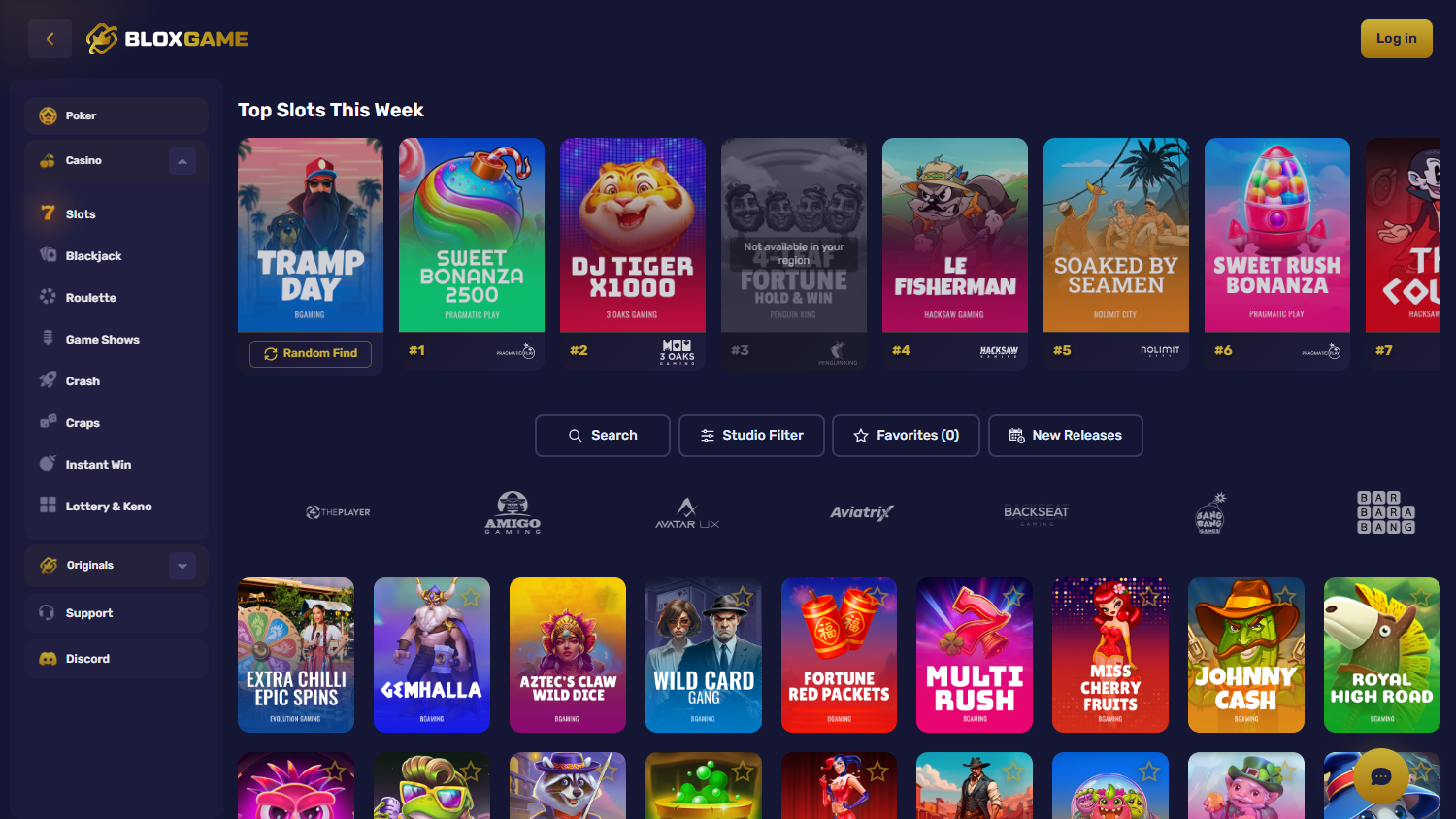Open DJ Tiger X1000 slot
The width and height of the screenshot is (1456, 819).
[633, 235]
